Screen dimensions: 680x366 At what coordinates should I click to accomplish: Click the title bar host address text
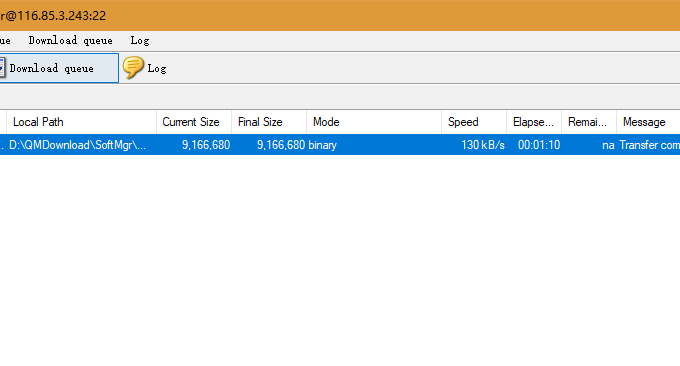tap(53, 16)
